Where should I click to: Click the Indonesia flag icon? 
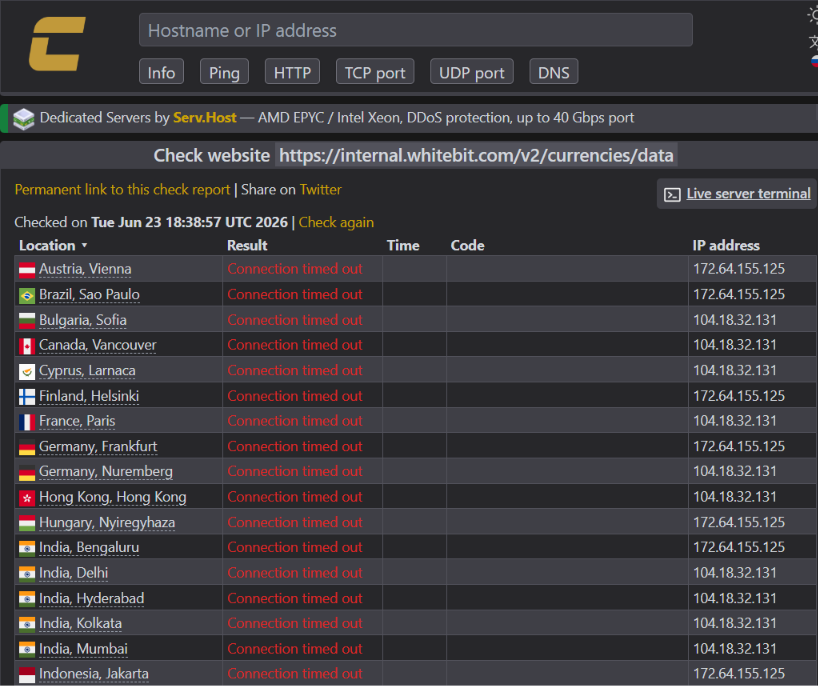27,675
